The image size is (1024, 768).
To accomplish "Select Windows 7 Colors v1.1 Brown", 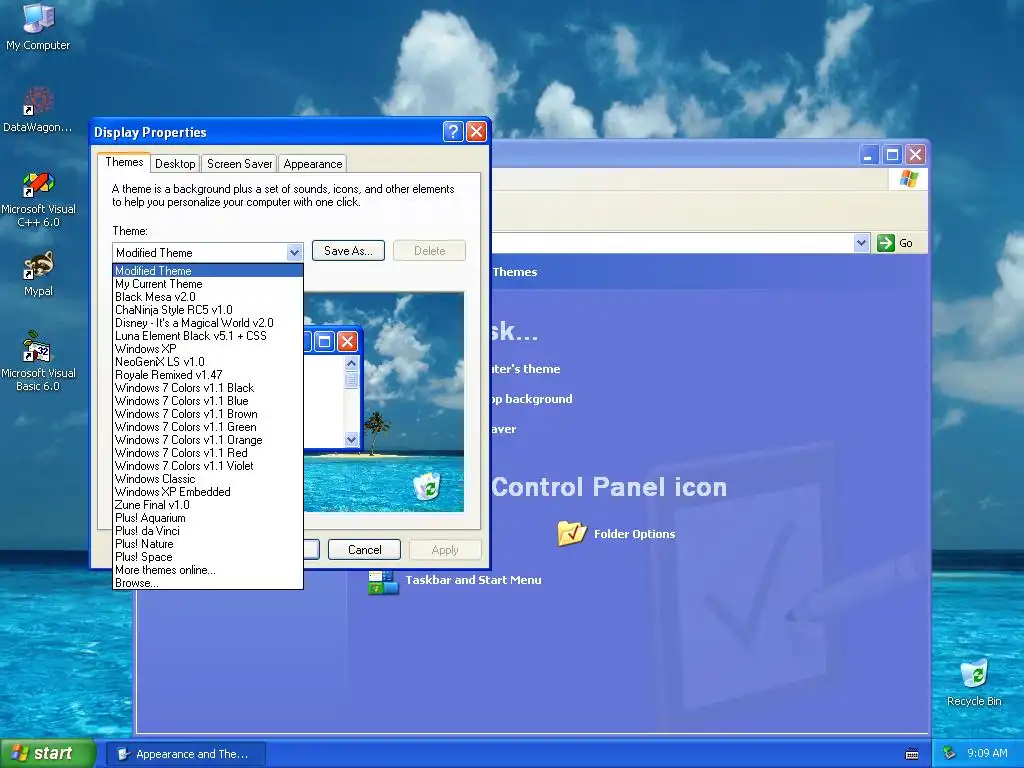I will [x=208, y=414].
